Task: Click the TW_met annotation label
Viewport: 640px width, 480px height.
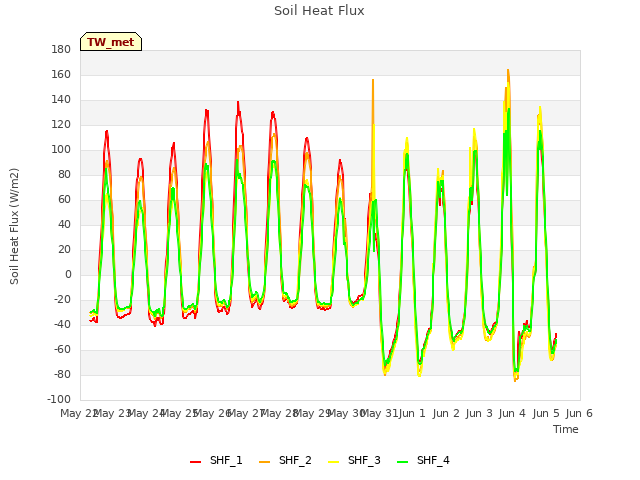Action: tap(111, 42)
